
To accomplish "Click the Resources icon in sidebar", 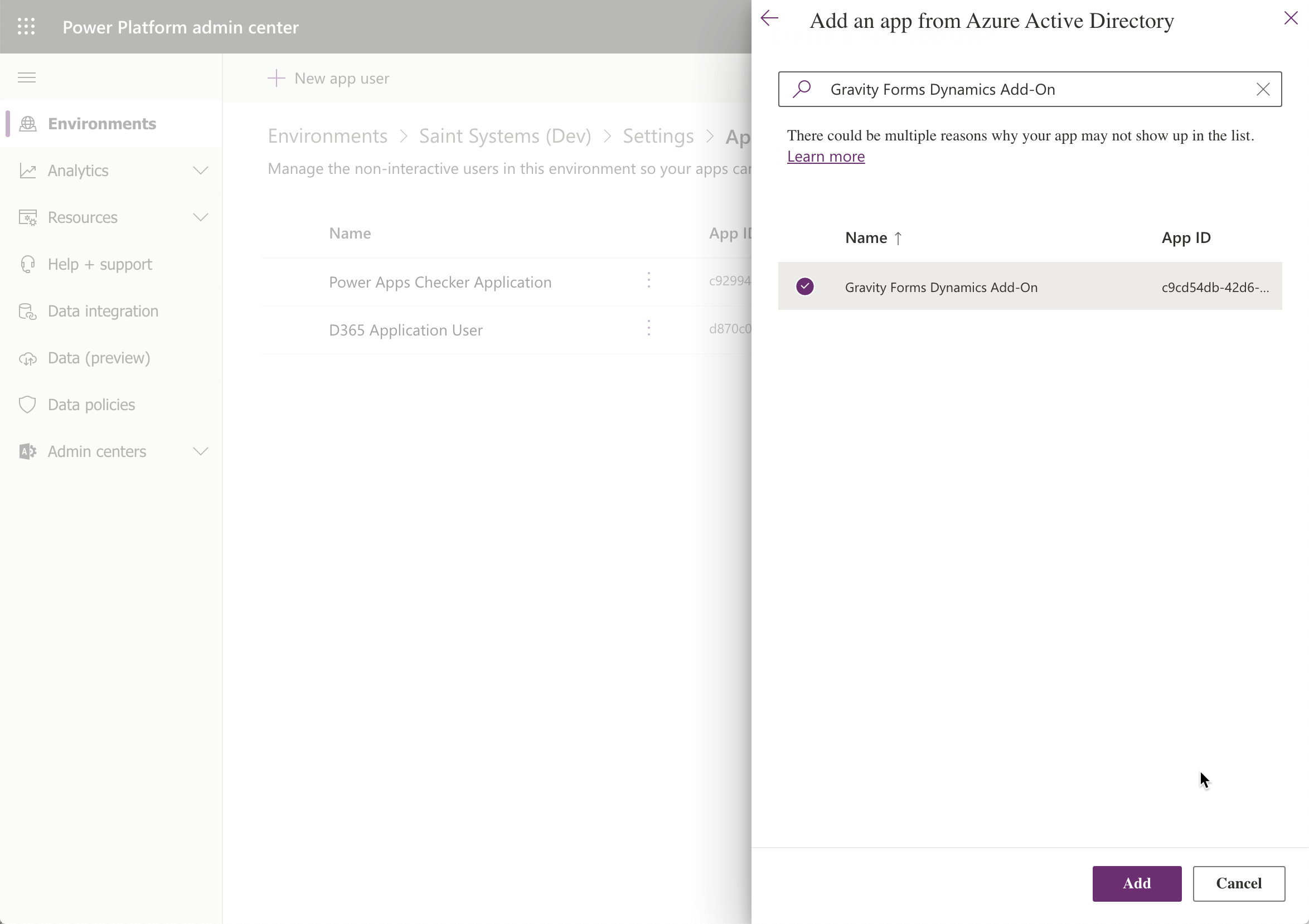I will (x=28, y=217).
